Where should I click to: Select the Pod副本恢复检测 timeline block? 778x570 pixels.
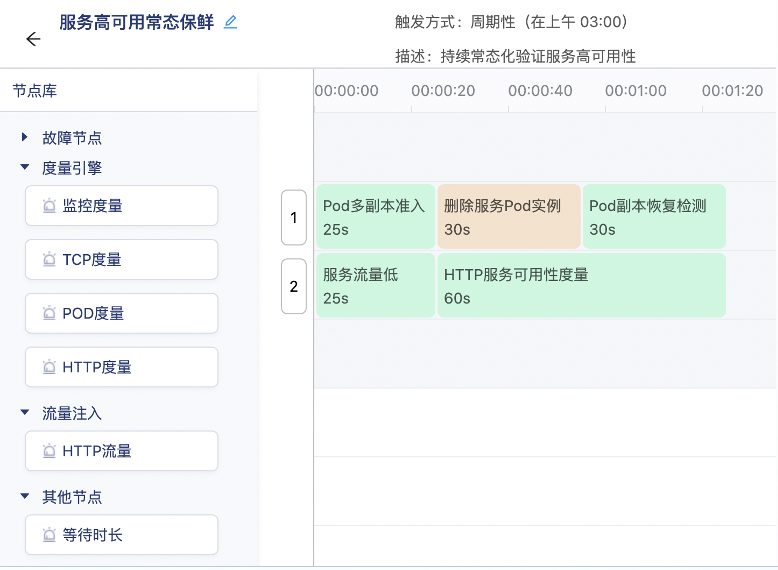point(654,217)
